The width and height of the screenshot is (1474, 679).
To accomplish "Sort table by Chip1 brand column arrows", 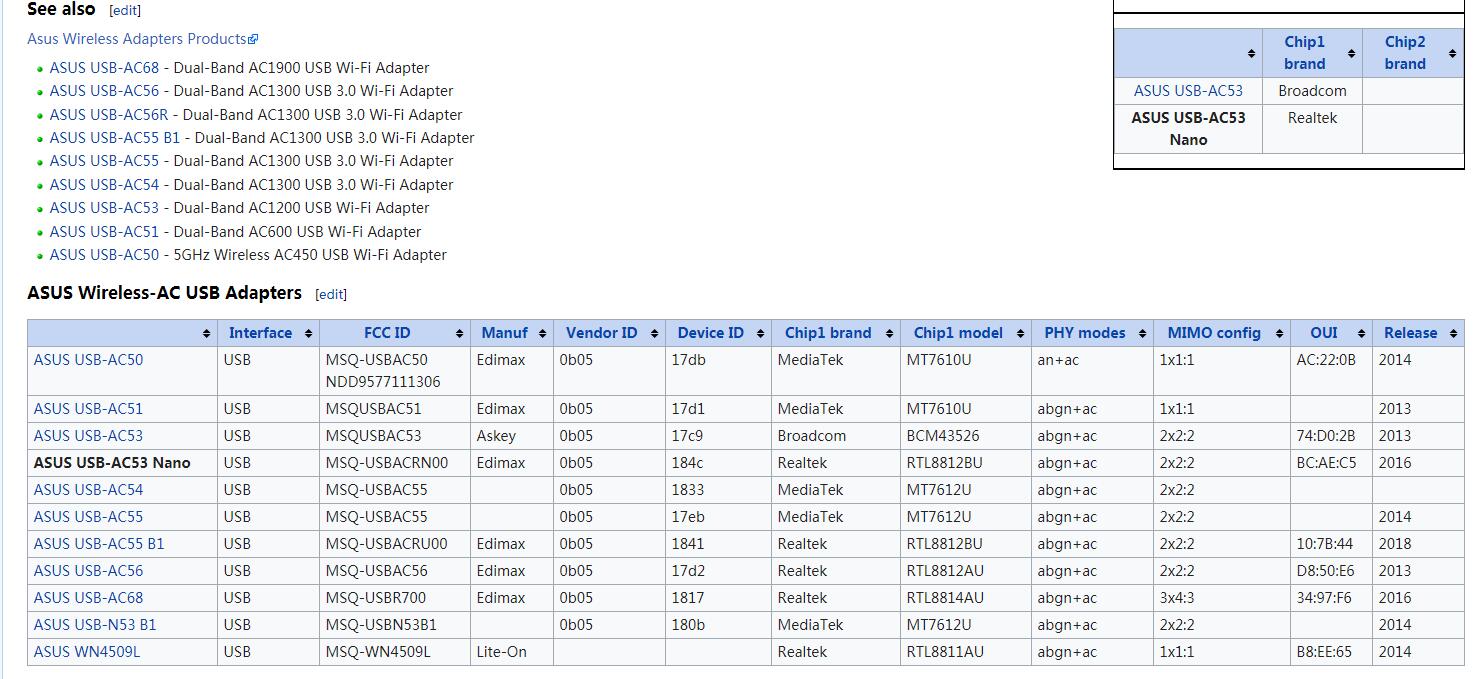I will pyautogui.click(x=890, y=333).
